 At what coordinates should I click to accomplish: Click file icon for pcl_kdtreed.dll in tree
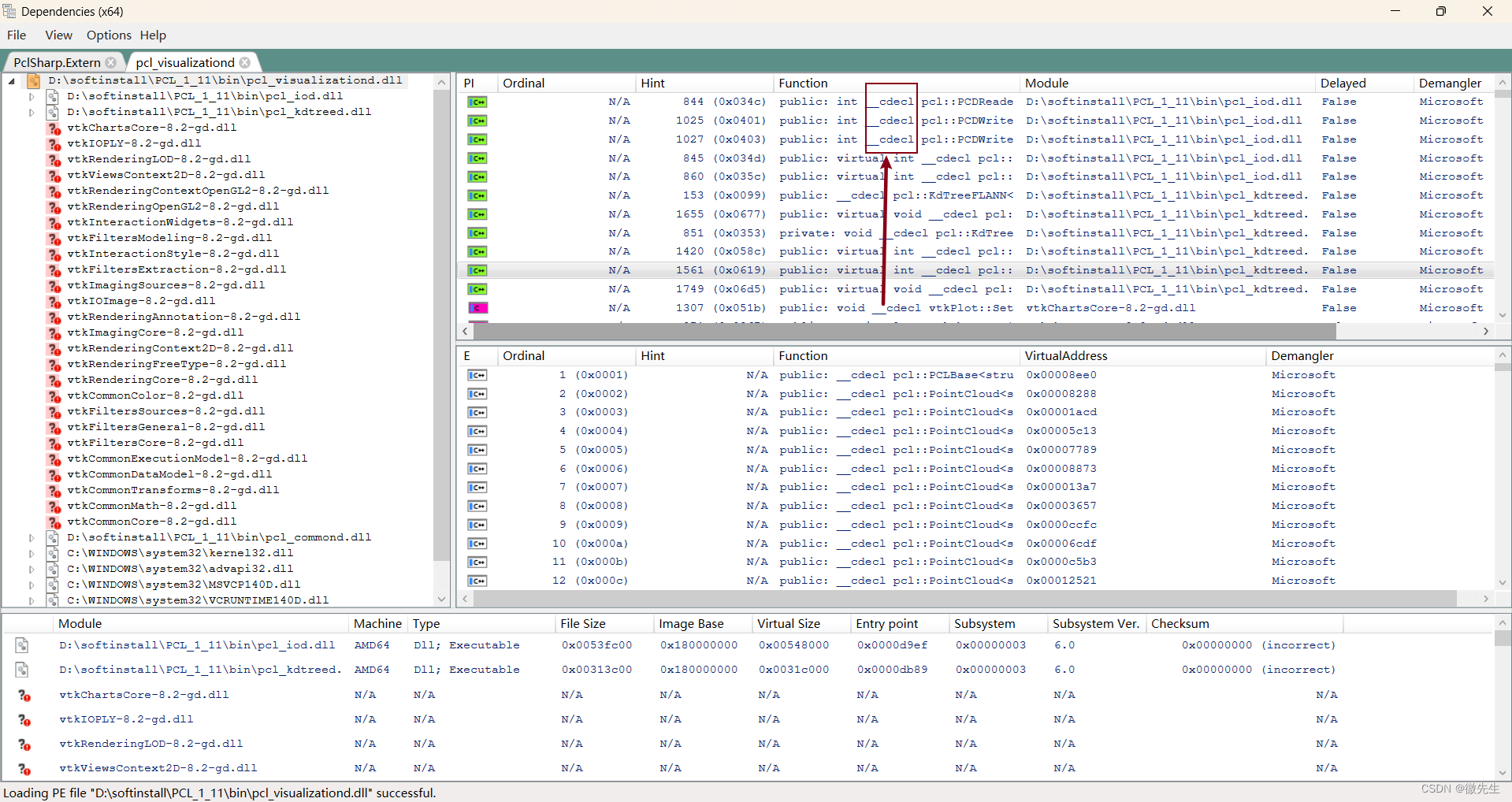coord(53,112)
